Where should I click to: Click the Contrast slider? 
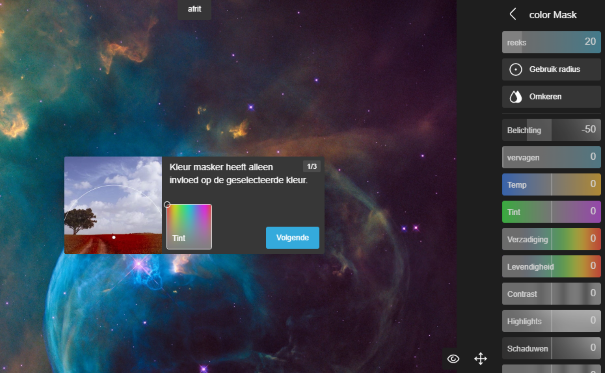click(551, 294)
